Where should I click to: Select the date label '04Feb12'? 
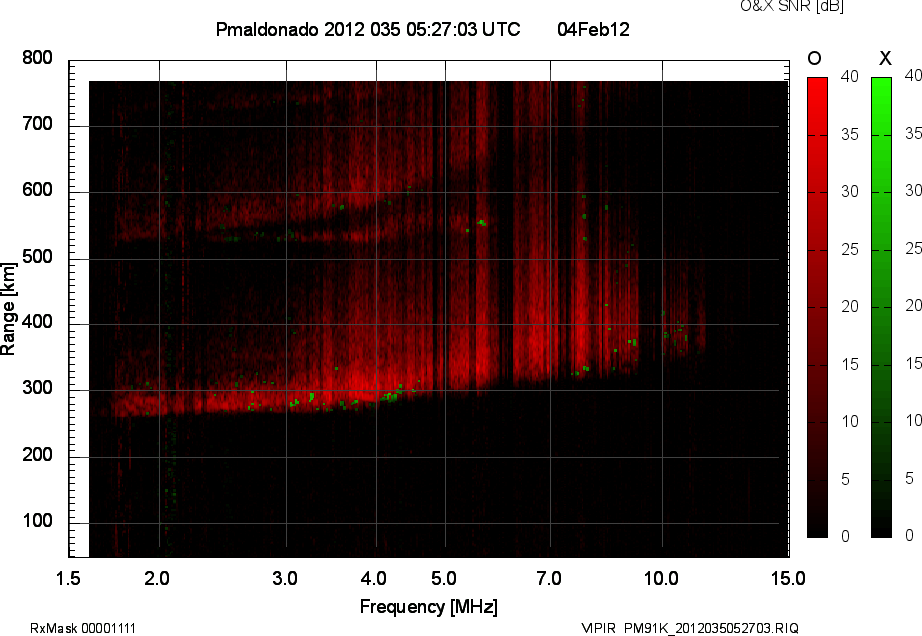pyautogui.click(x=593, y=29)
